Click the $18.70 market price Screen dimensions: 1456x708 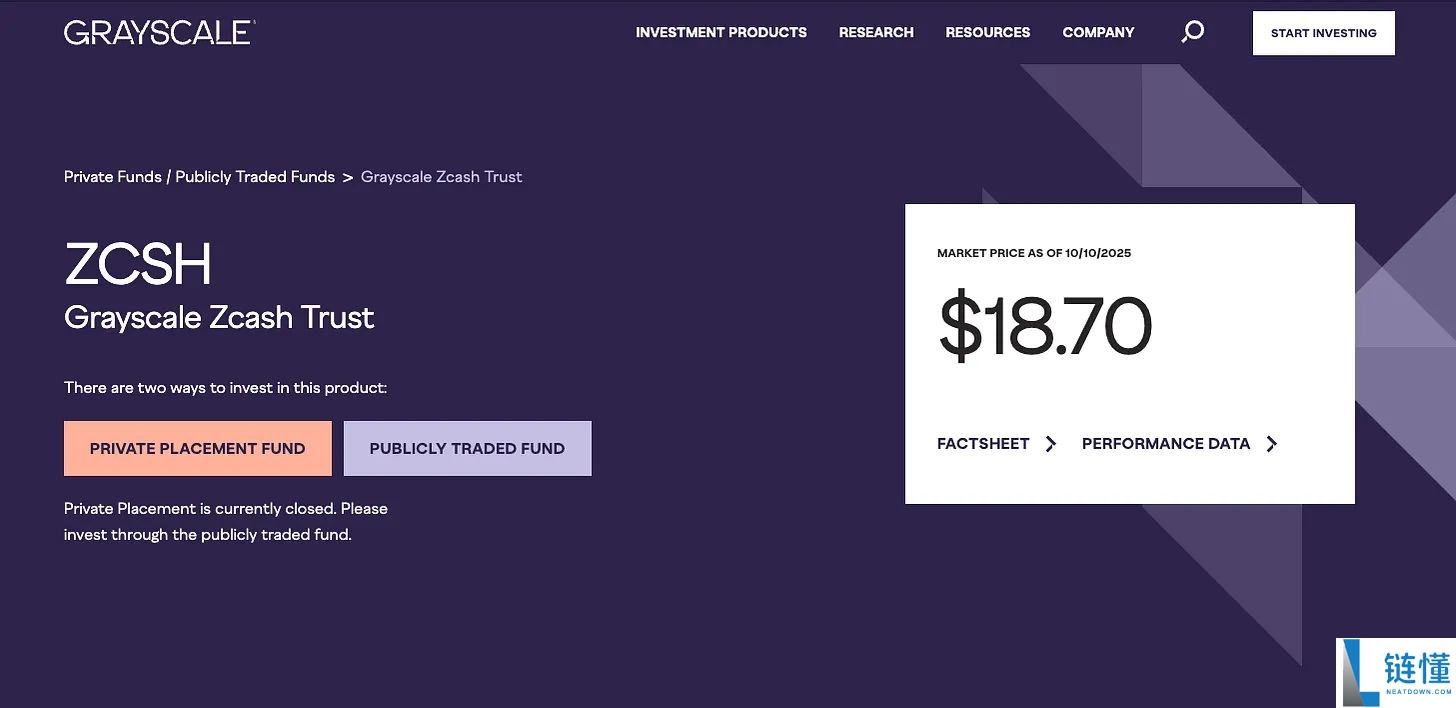[1044, 327]
